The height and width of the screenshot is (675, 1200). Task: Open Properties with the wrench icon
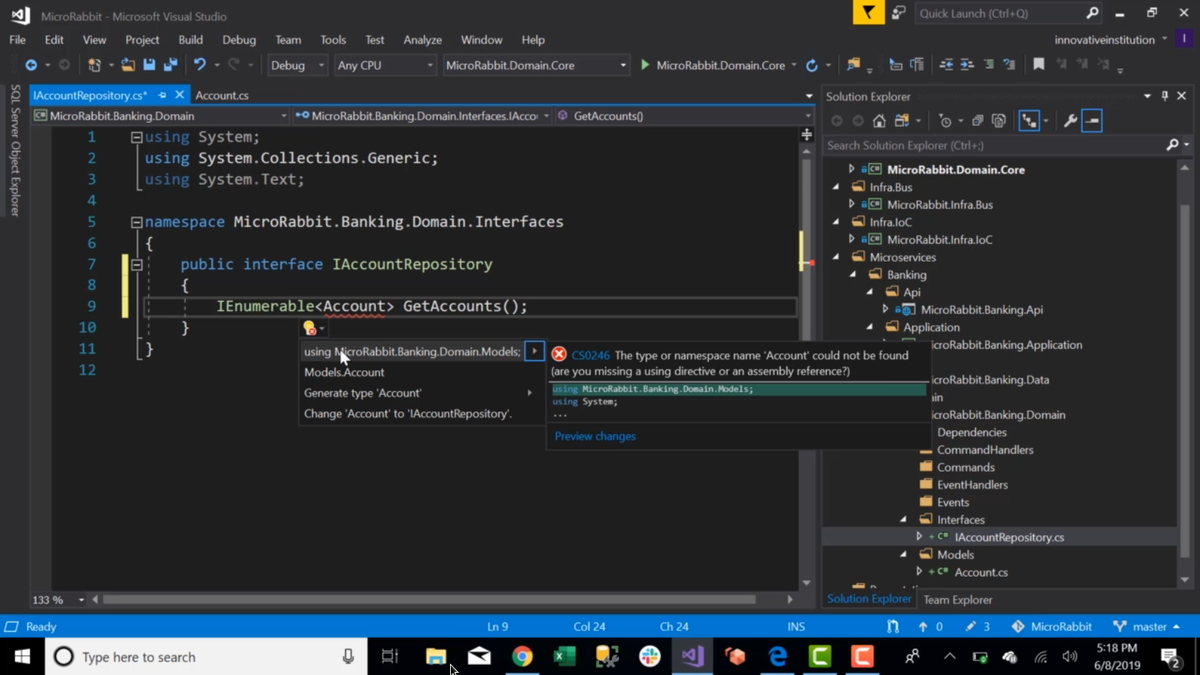point(1071,121)
